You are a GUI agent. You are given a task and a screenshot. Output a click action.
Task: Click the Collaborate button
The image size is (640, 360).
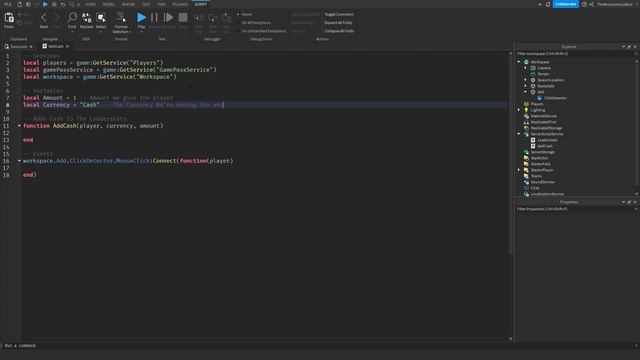pos(566,4)
